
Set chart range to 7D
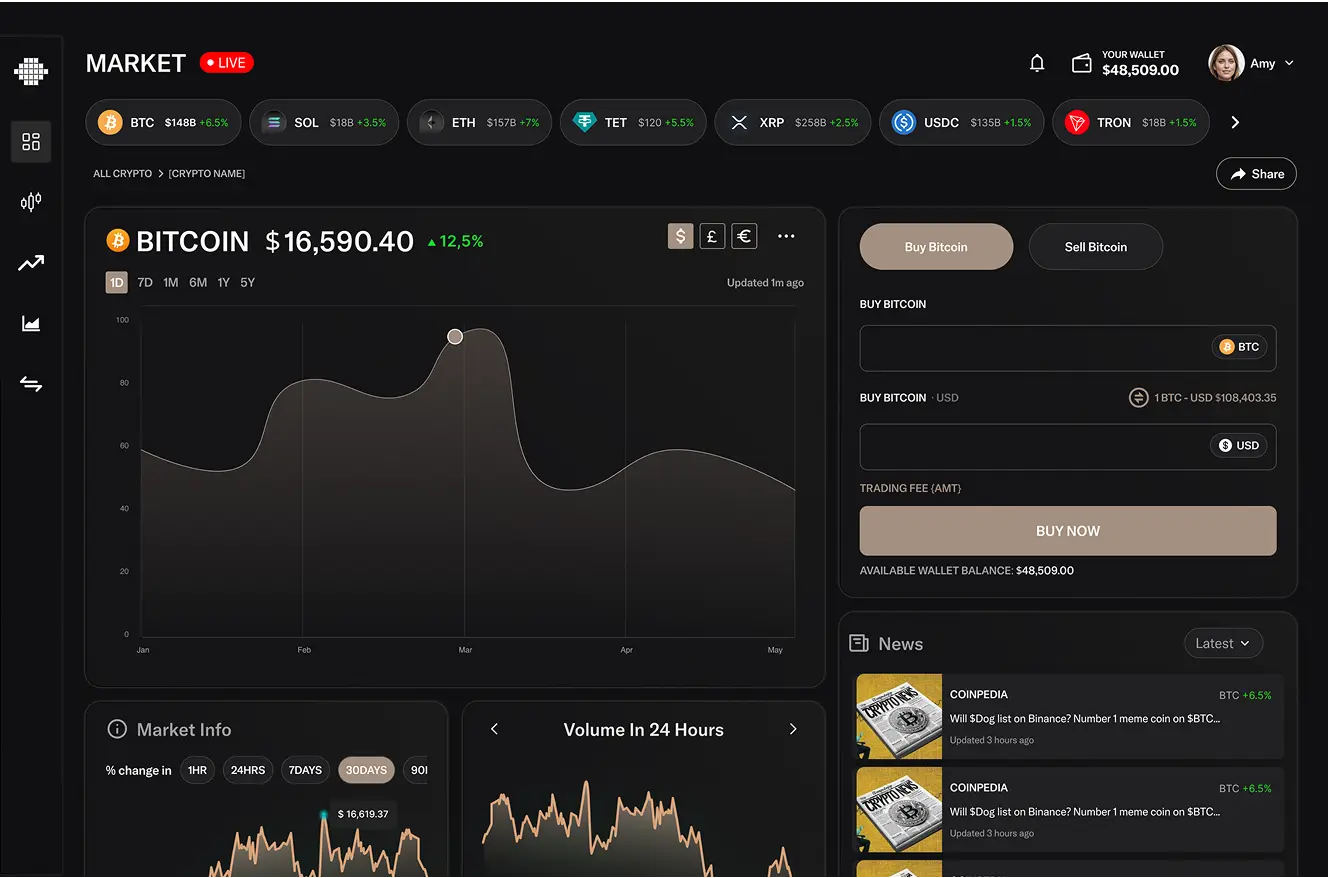pyautogui.click(x=145, y=283)
